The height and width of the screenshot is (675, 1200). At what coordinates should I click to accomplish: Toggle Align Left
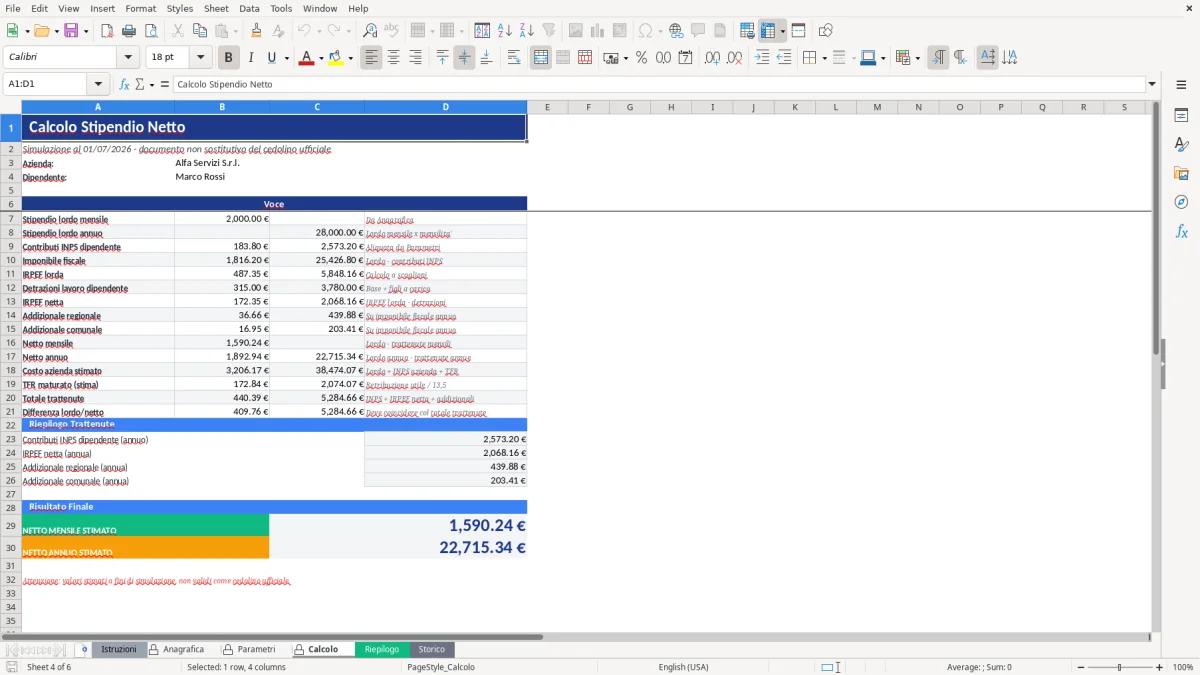click(372, 58)
